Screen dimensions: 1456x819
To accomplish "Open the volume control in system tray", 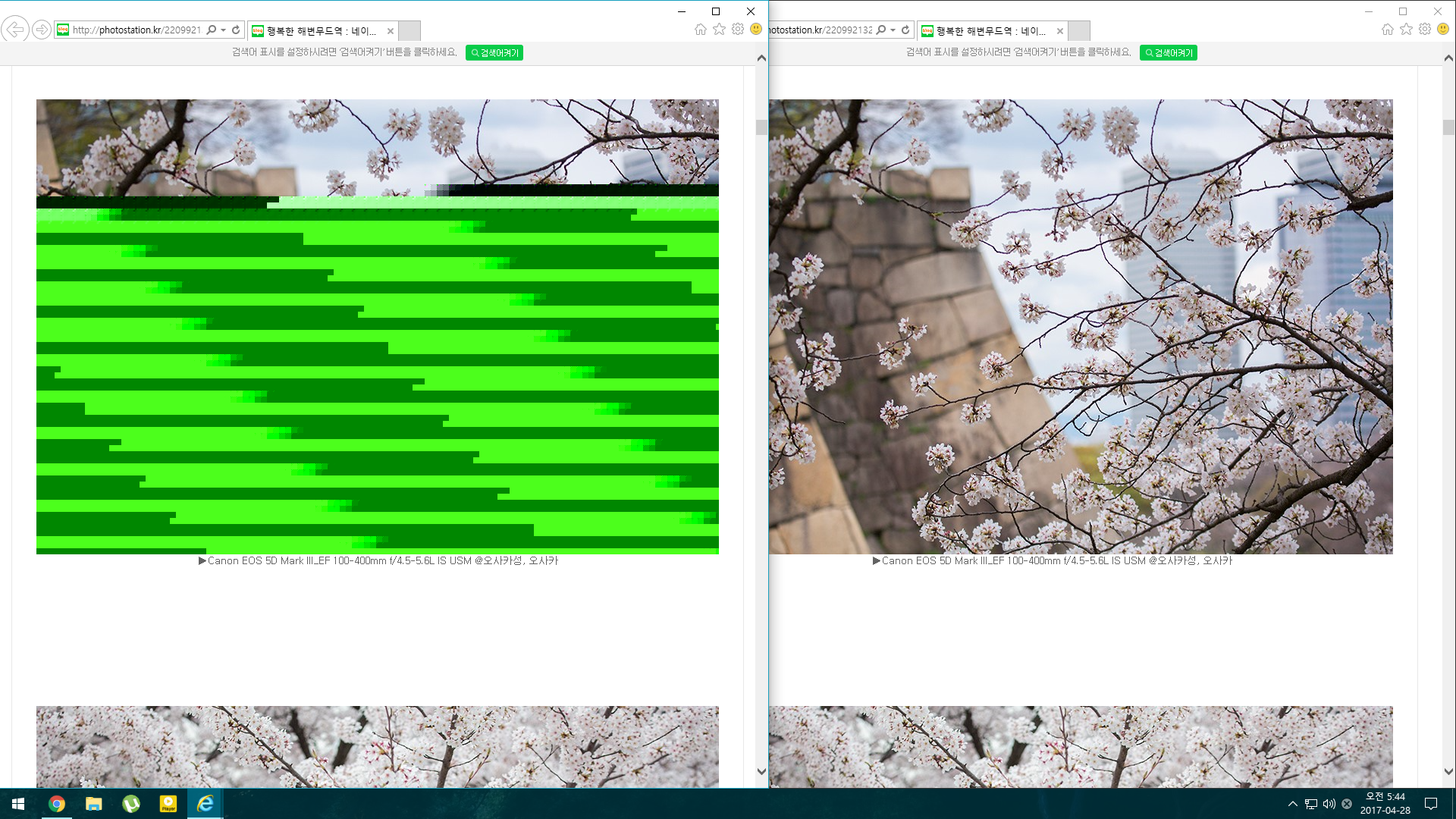I will (x=1329, y=804).
